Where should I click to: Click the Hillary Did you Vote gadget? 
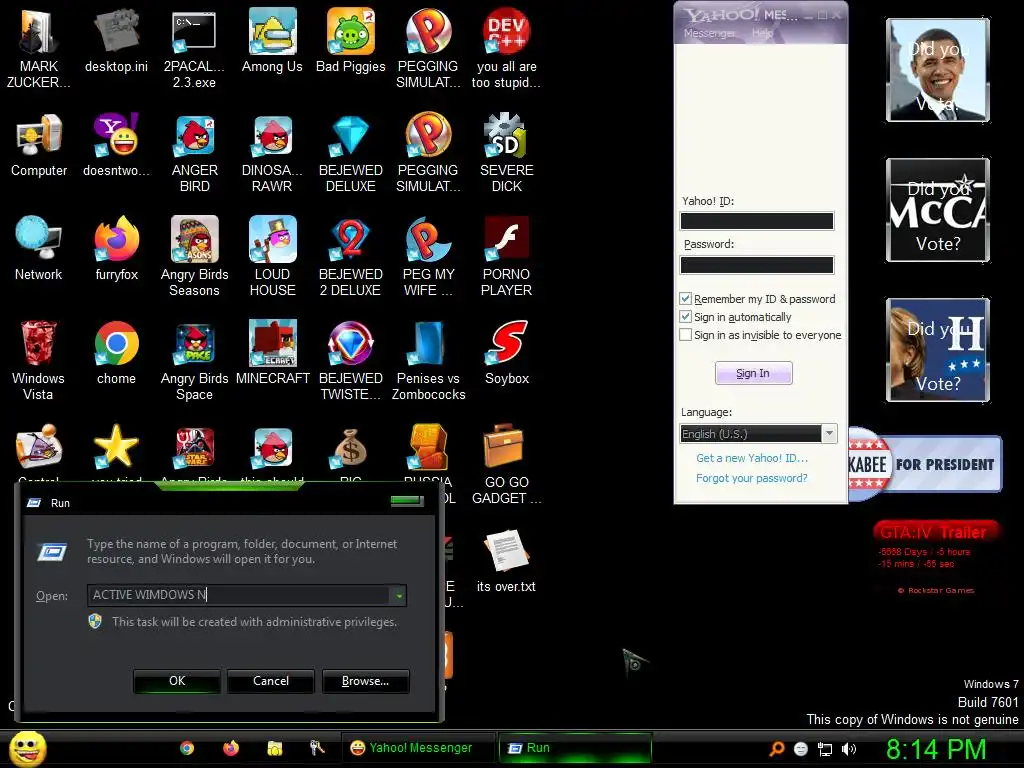coord(938,349)
